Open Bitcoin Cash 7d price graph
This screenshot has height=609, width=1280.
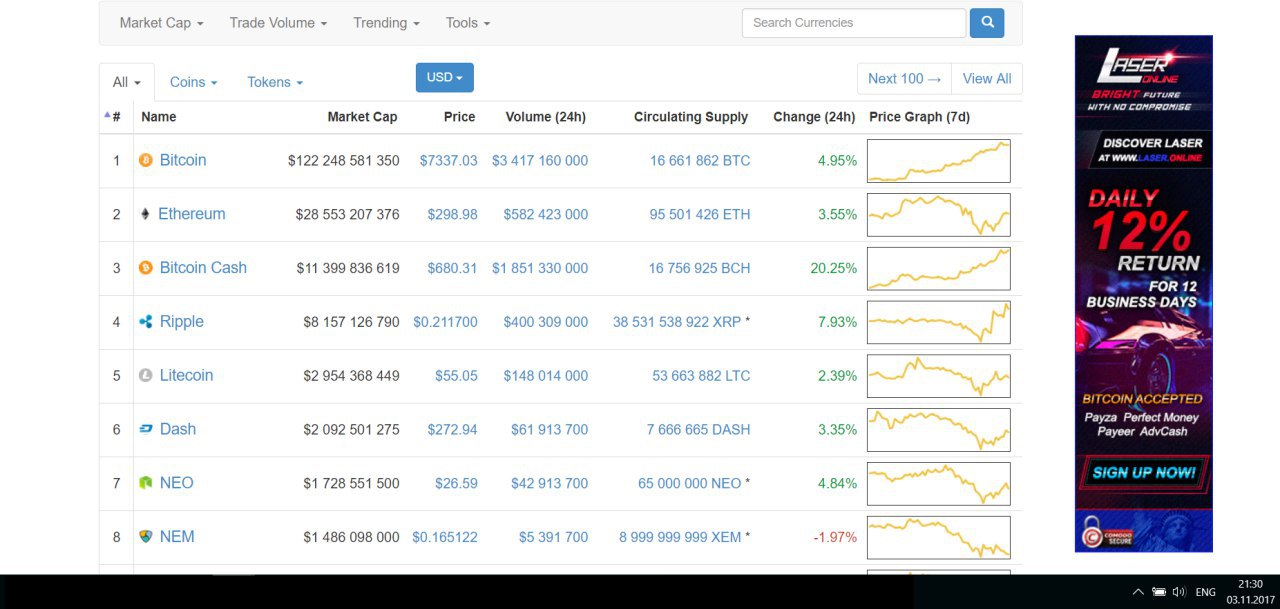[x=939, y=269]
